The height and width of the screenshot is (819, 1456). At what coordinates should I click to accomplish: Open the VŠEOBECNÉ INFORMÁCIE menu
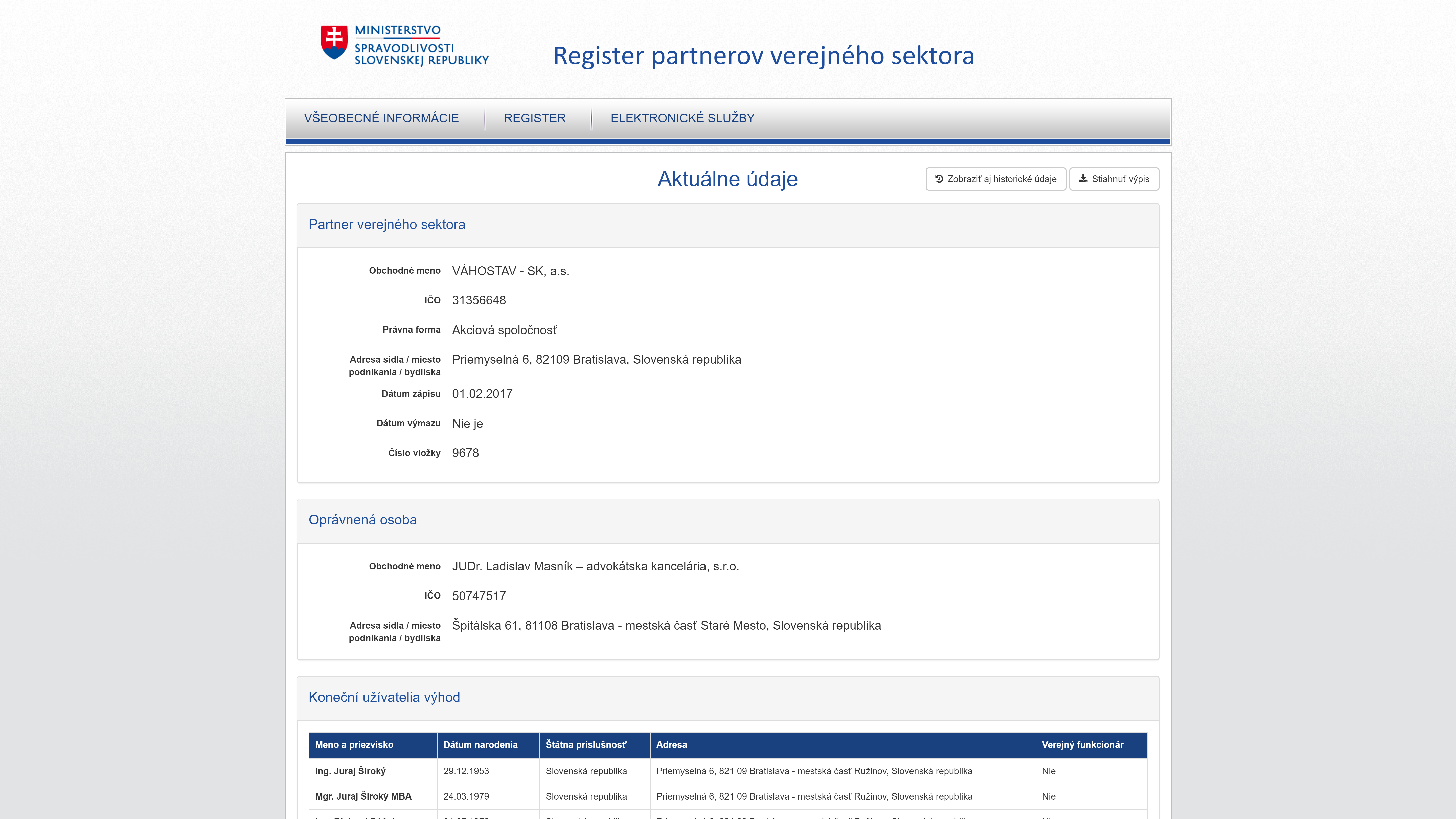(381, 118)
